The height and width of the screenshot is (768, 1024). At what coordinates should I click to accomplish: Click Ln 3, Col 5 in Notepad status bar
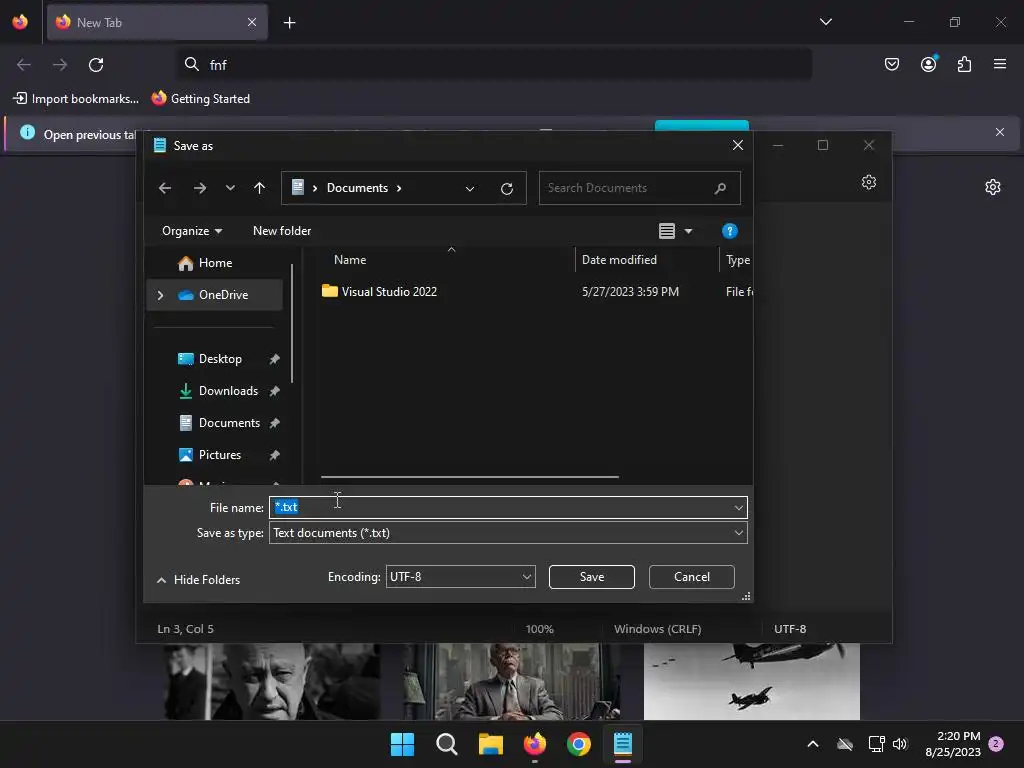[x=185, y=629]
